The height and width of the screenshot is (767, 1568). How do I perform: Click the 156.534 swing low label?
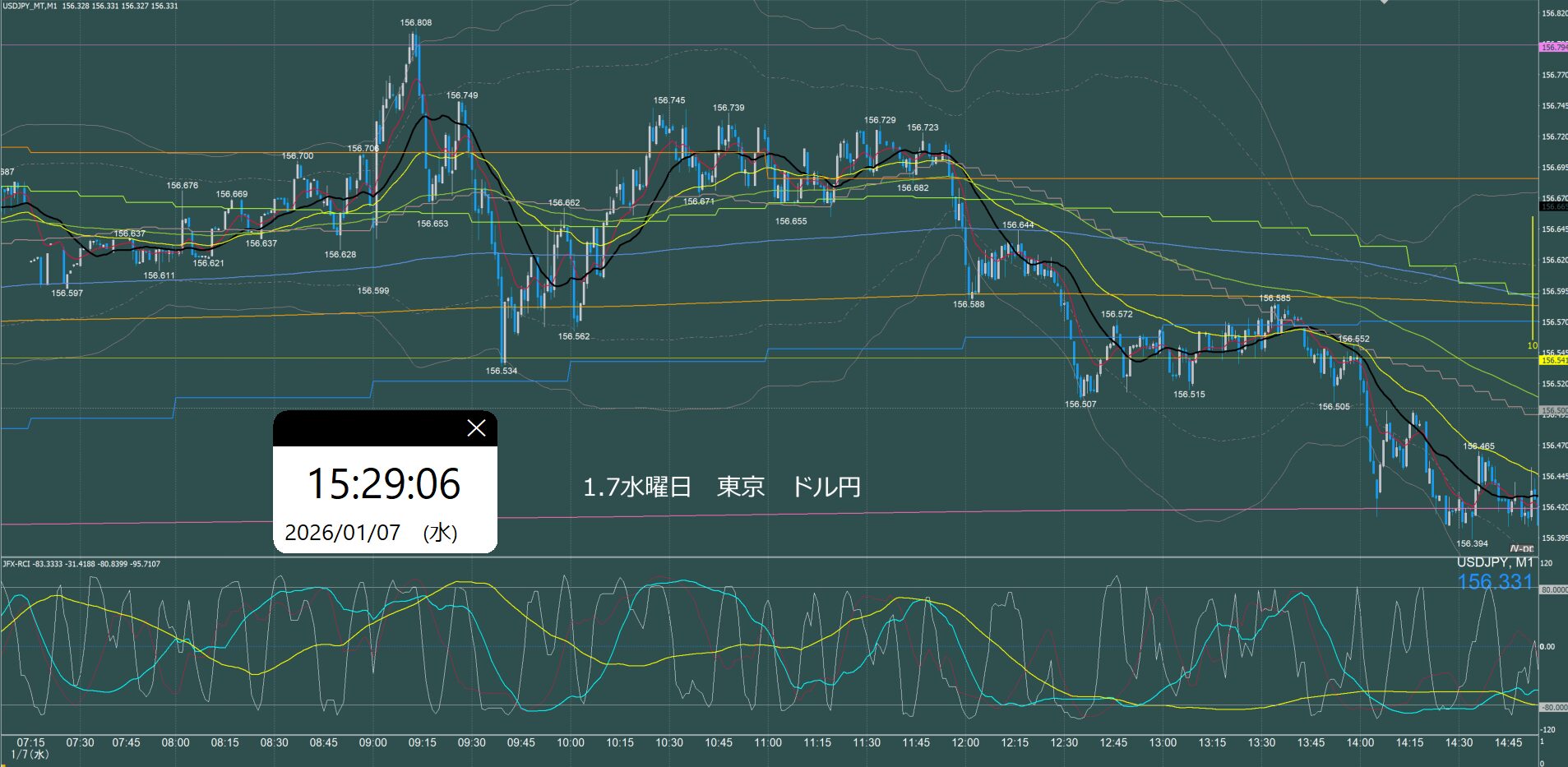coord(502,371)
